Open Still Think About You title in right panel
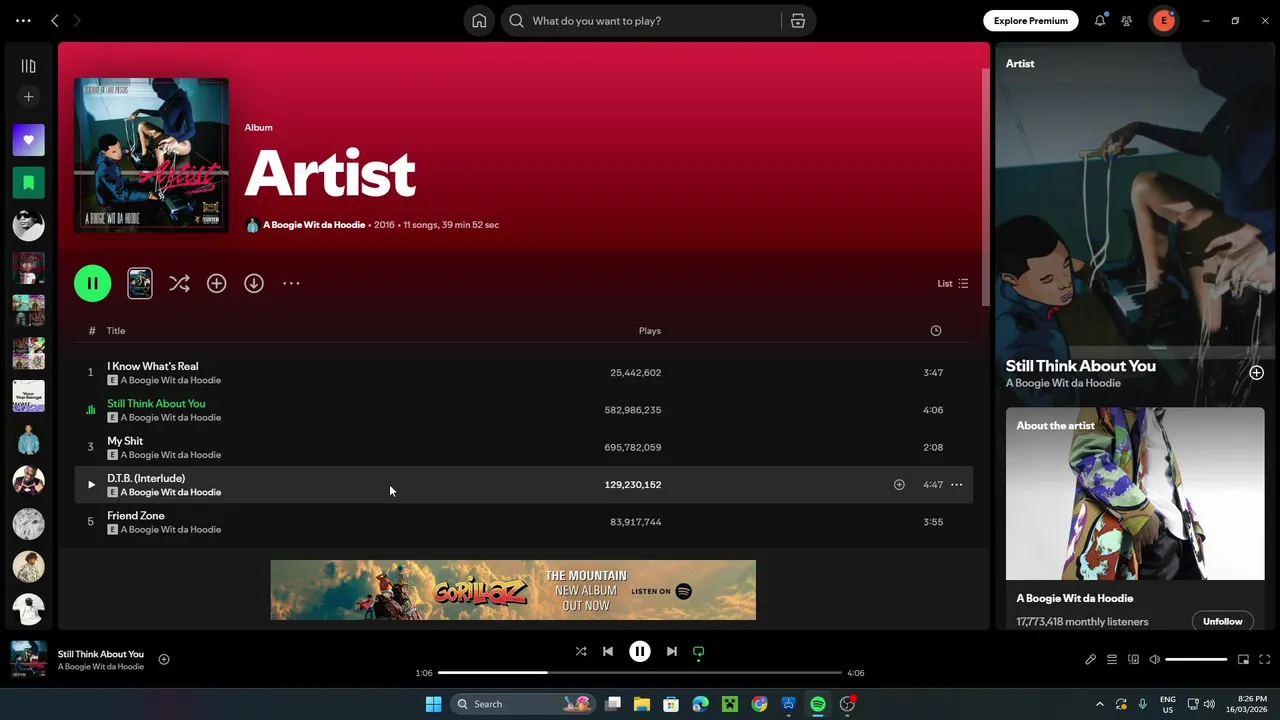Viewport: 1280px width, 720px height. point(1080,366)
